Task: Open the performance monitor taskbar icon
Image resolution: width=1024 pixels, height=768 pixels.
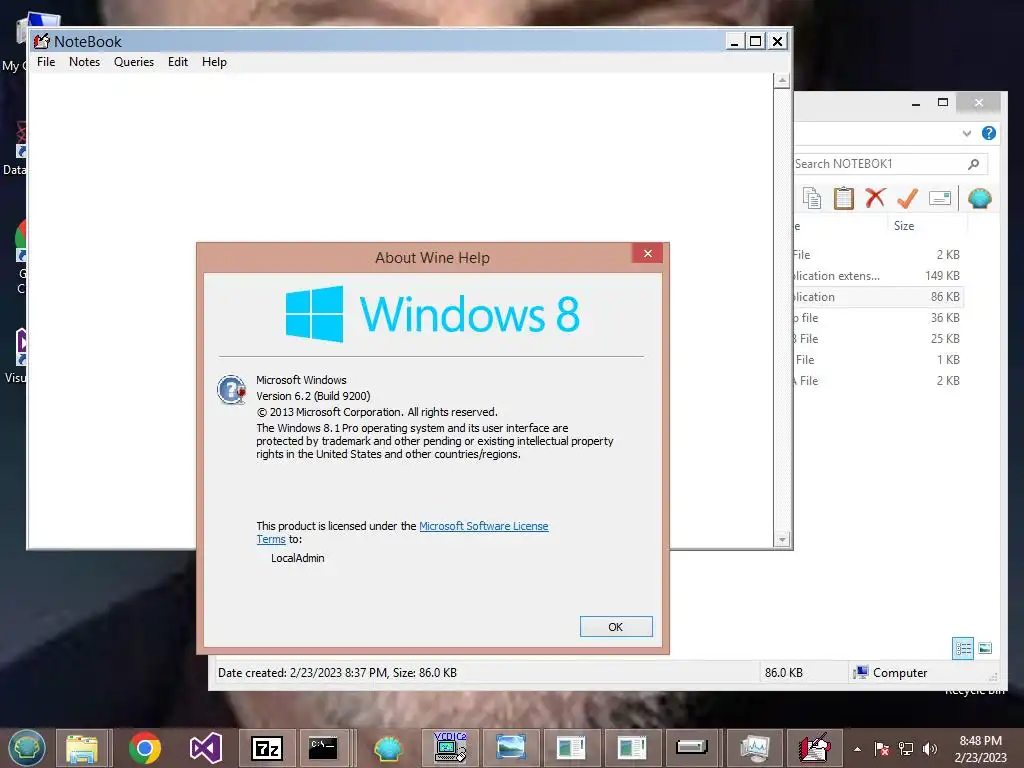Action: [x=754, y=748]
